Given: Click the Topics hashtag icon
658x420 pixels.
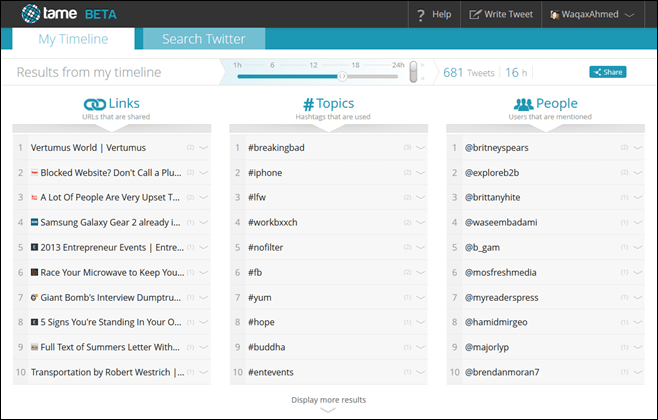Looking at the screenshot, I should [308, 104].
